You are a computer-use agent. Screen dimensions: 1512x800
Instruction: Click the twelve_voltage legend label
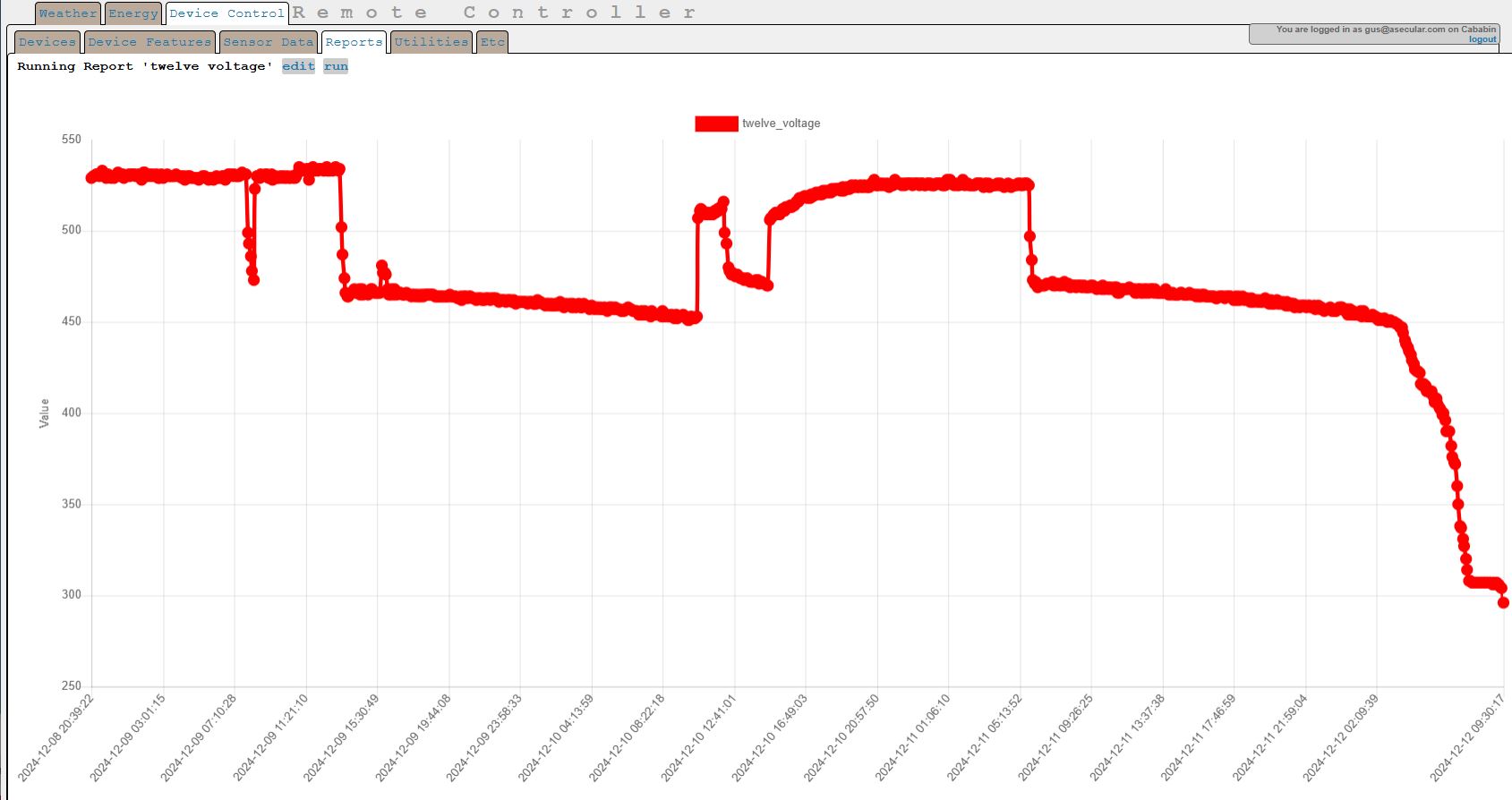[781, 123]
